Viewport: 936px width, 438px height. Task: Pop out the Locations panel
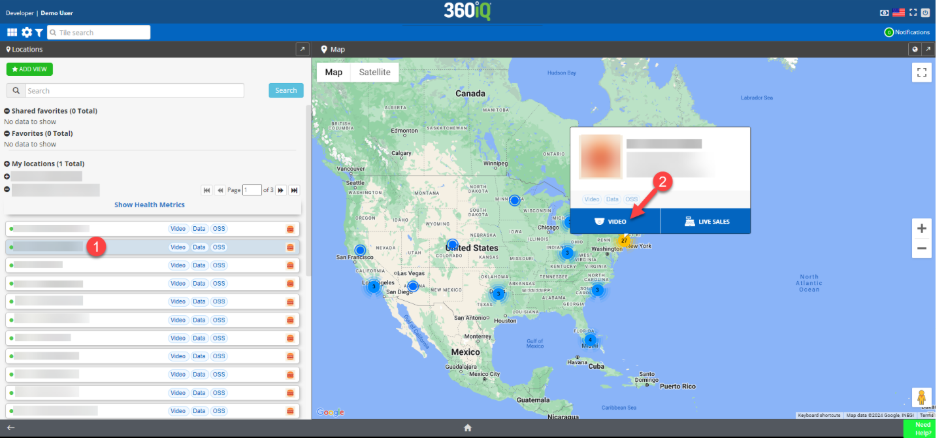301,49
